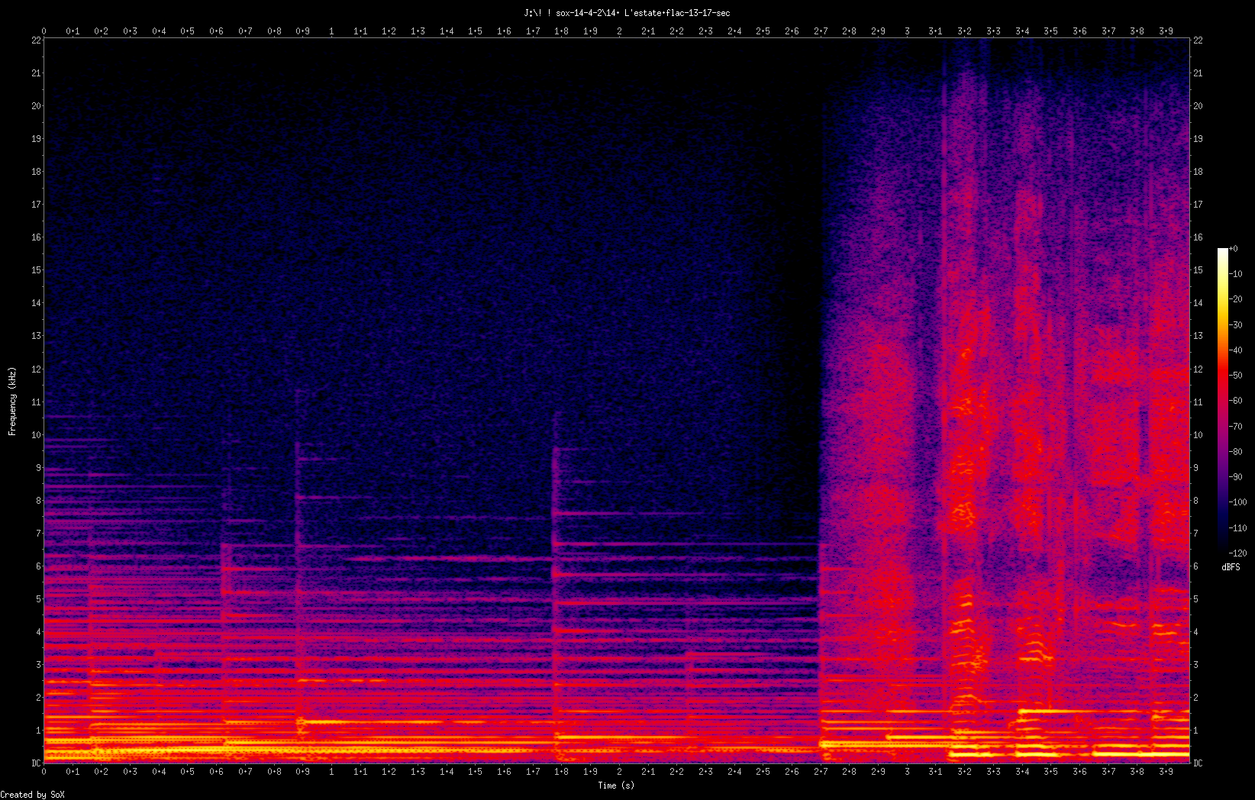Select the 'Time (s)' axis label

click(616, 785)
